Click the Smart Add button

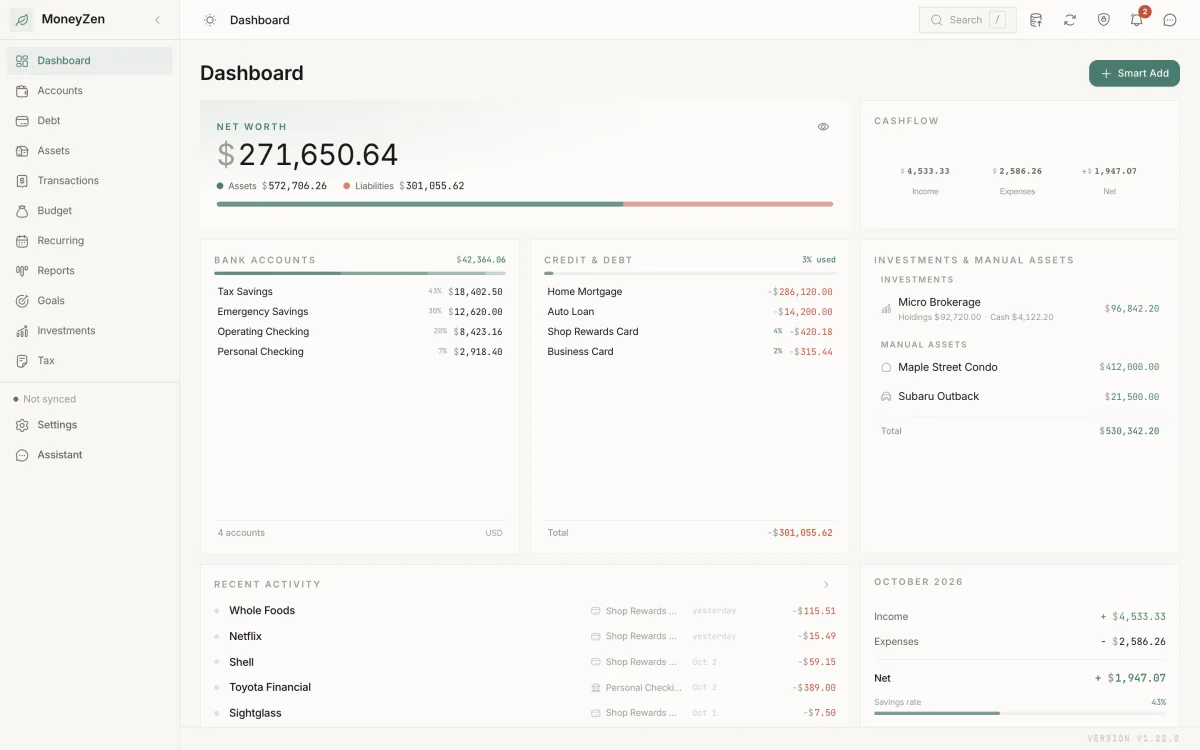click(x=1134, y=73)
